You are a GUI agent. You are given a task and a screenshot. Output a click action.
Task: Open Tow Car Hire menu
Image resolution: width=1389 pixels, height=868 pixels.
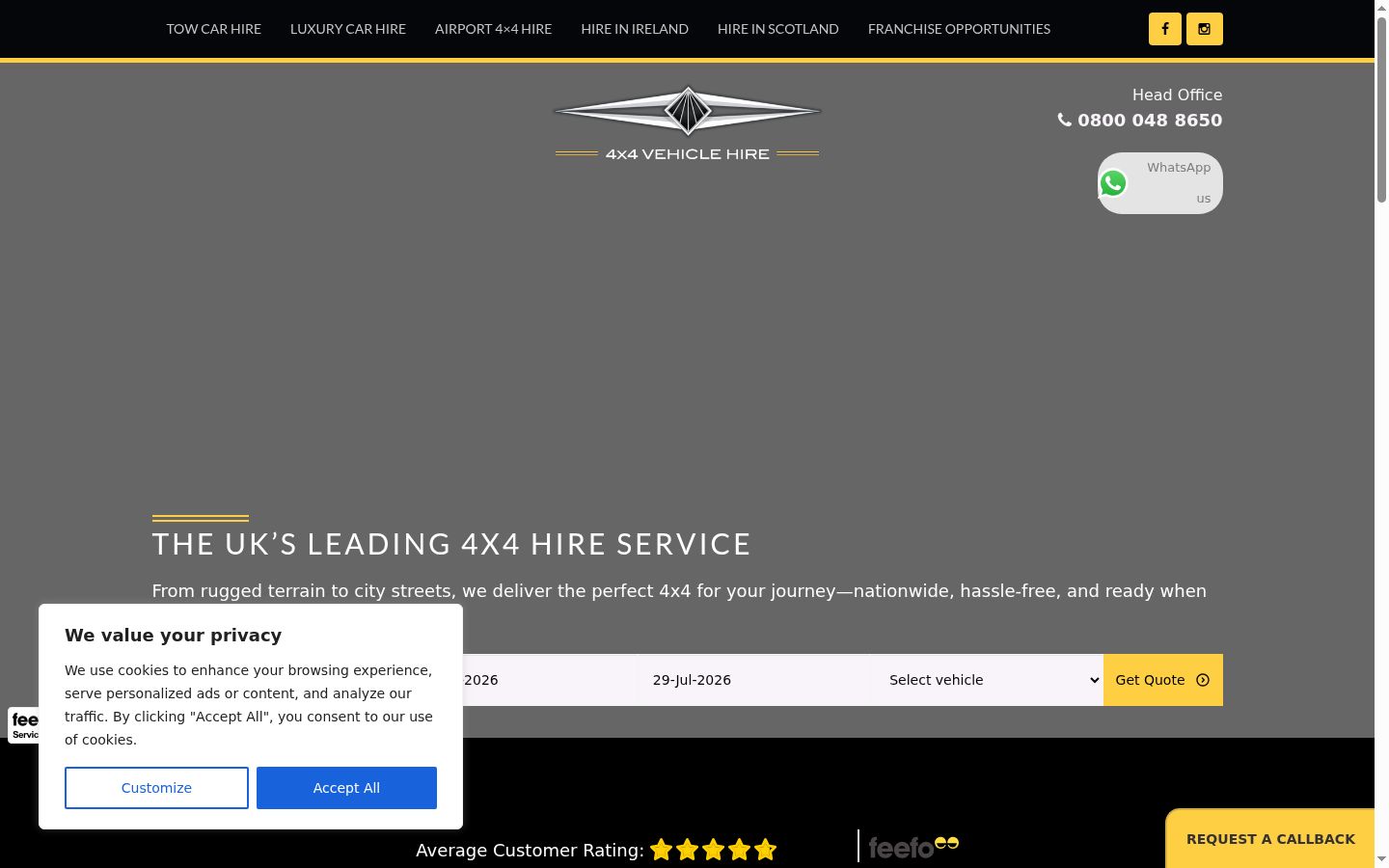point(214,29)
